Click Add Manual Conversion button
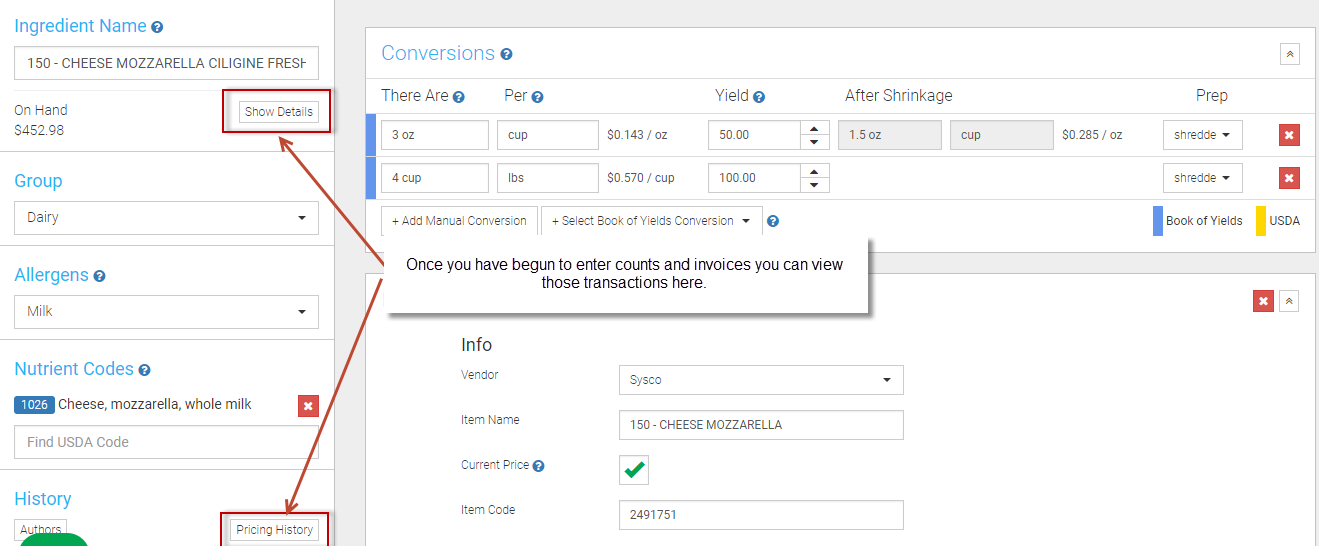The height and width of the screenshot is (546, 1319). [459, 221]
